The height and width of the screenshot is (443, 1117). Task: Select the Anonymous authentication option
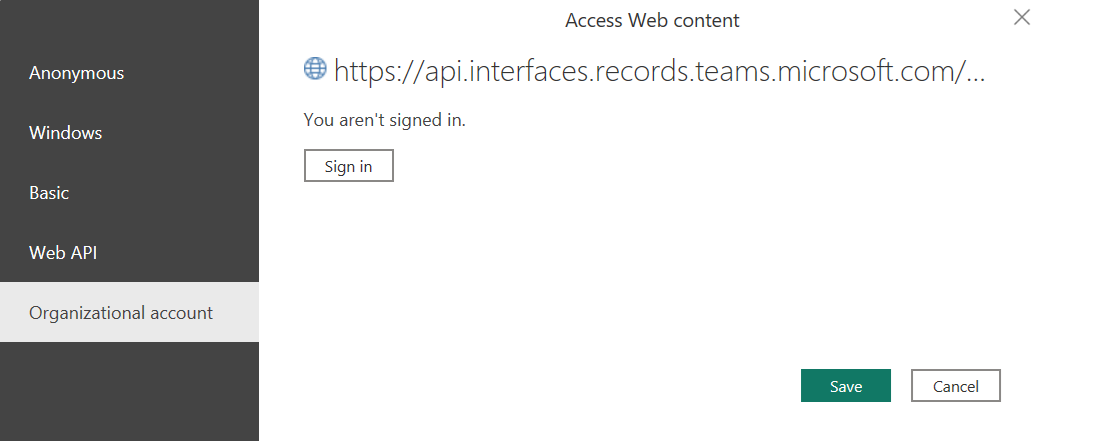pyautogui.click(x=77, y=73)
